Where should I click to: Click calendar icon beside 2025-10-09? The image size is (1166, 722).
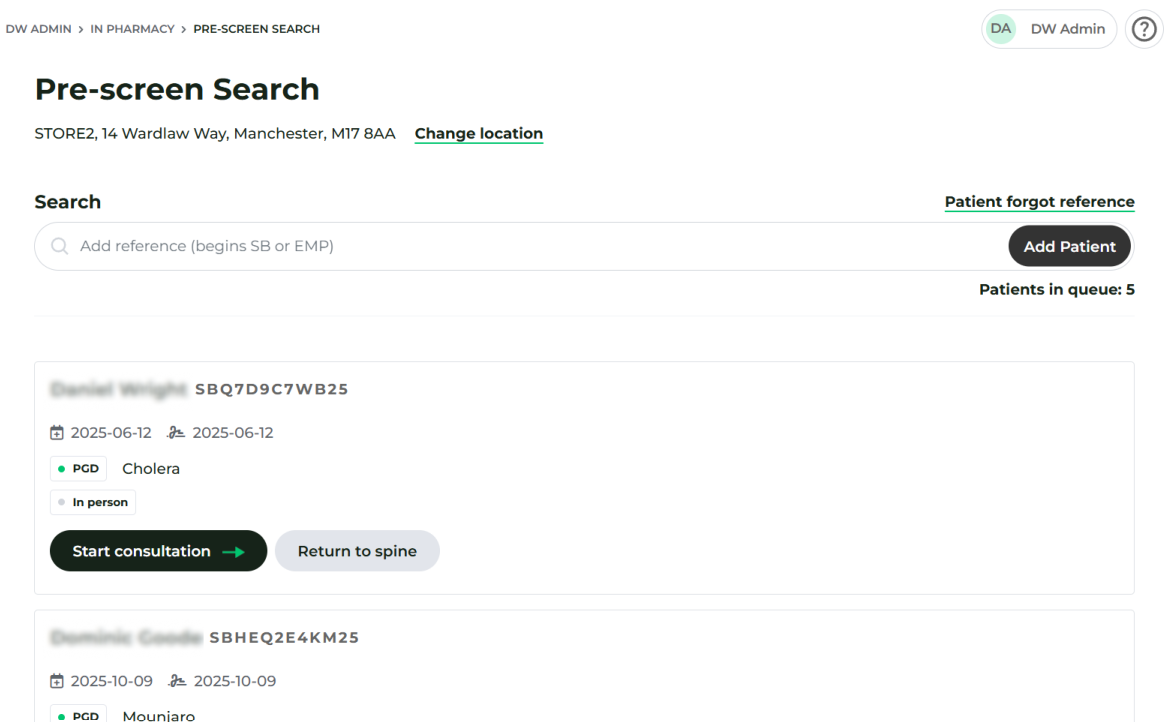tap(57, 681)
